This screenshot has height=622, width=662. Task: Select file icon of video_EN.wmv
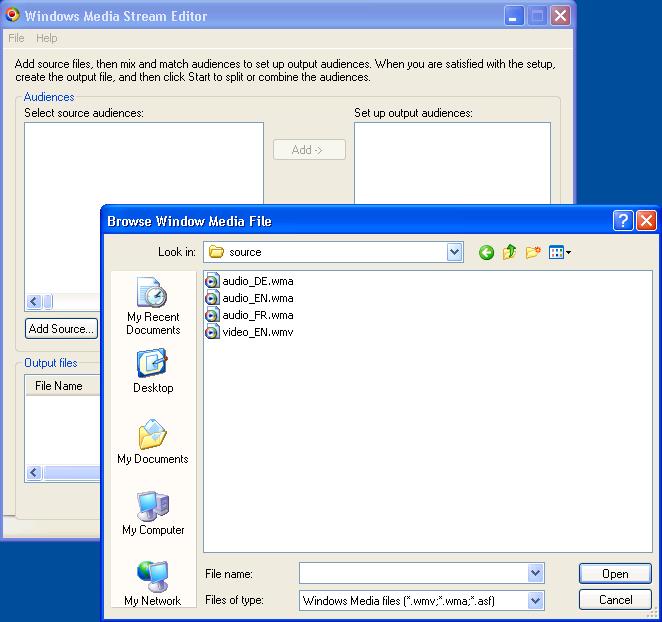pos(212,332)
